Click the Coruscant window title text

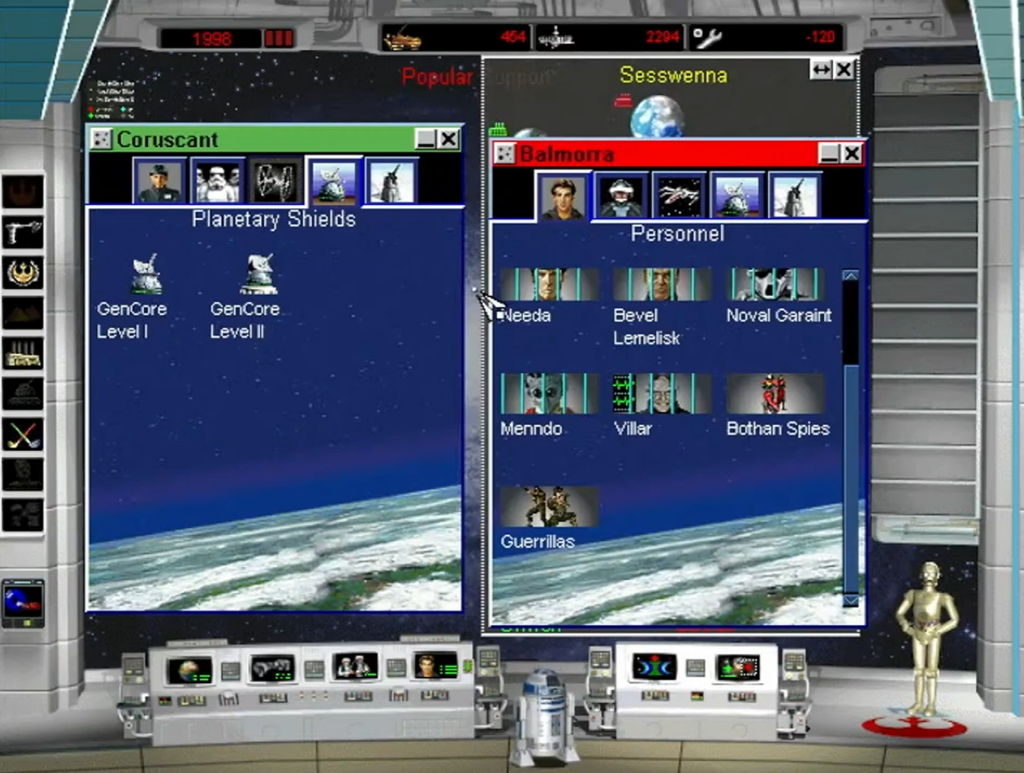pyautogui.click(x=167, y=139)
